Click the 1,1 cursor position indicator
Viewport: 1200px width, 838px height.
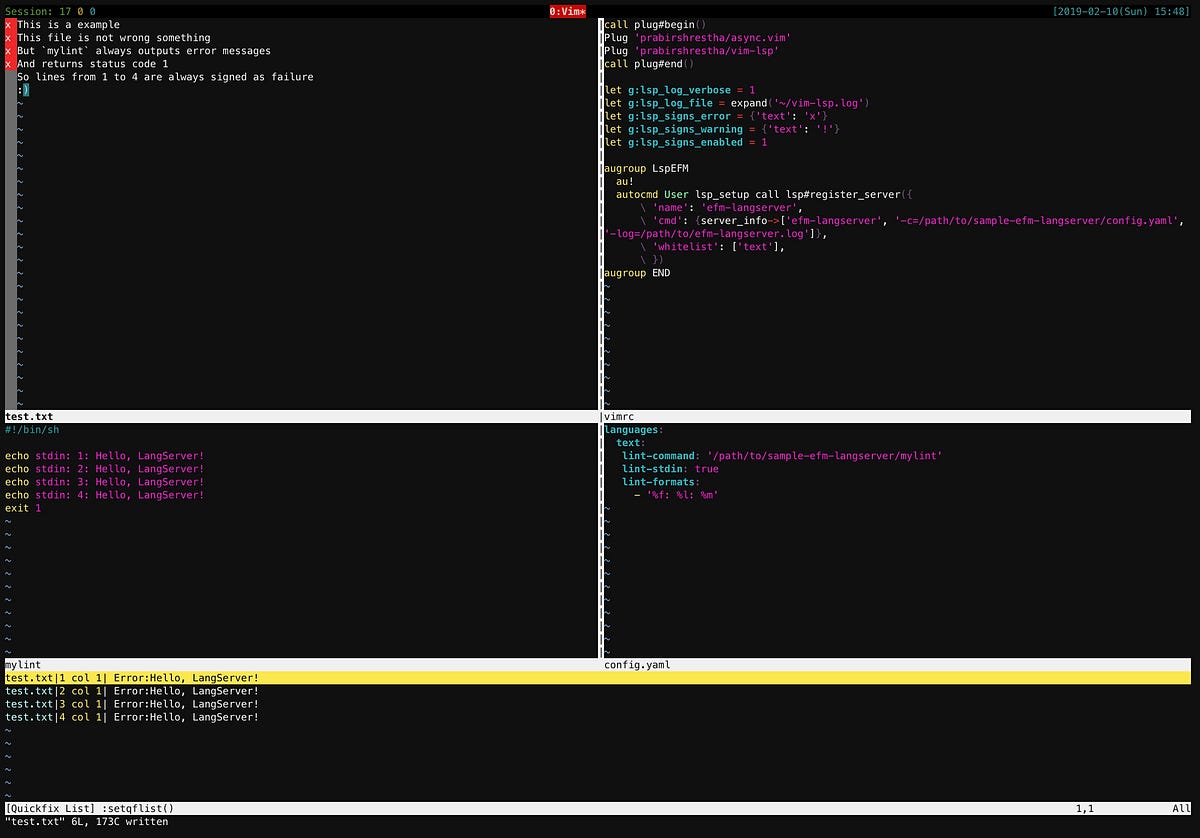1085,808
